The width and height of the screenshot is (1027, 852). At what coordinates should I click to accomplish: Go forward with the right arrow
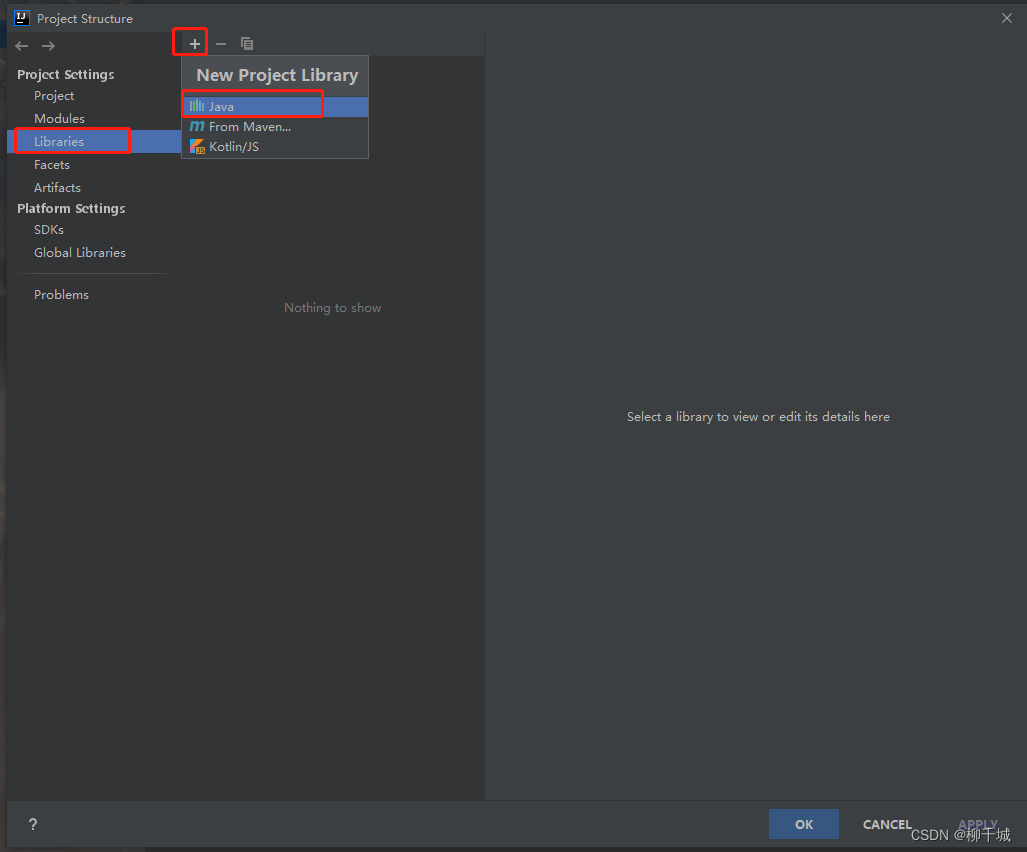click(x=48, y=46)
